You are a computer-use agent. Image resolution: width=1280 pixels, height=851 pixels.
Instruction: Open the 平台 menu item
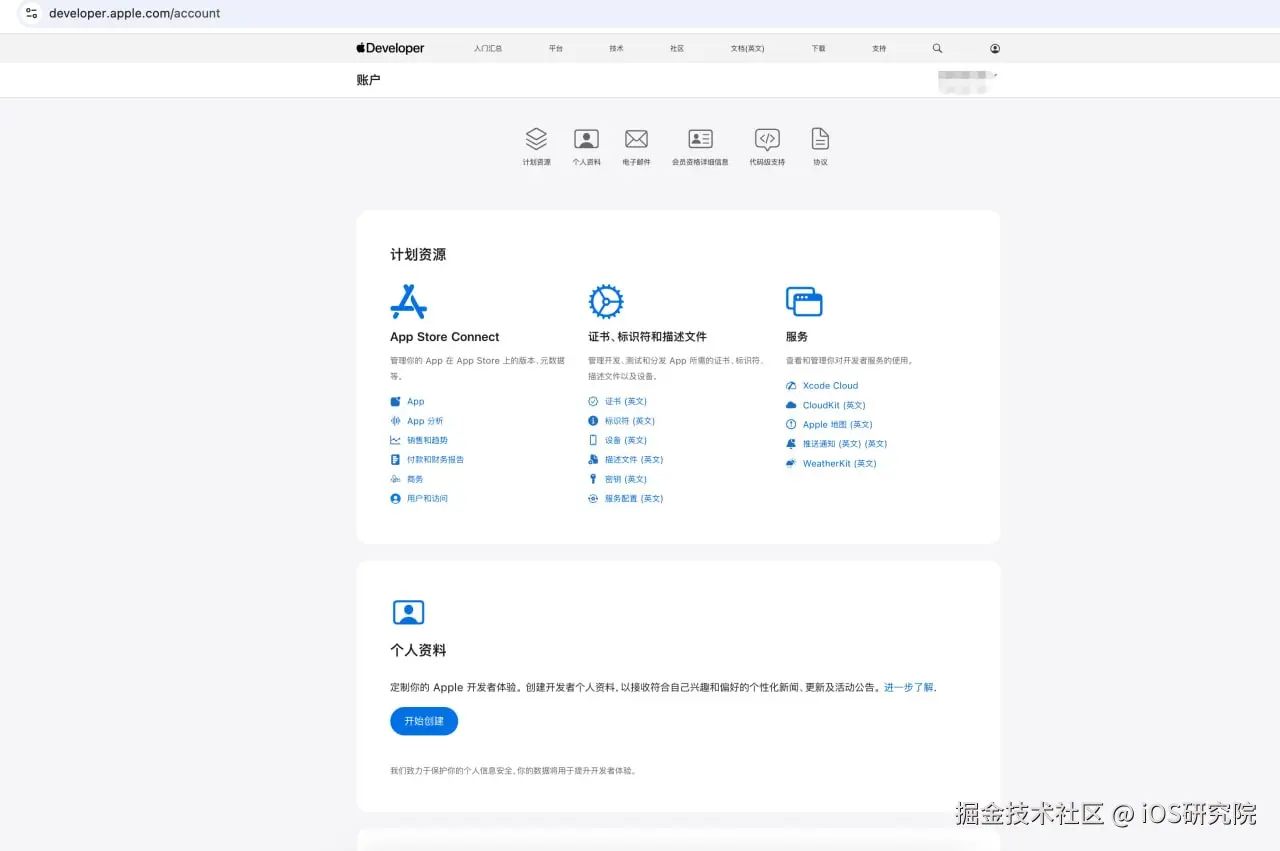pos(556,47)
